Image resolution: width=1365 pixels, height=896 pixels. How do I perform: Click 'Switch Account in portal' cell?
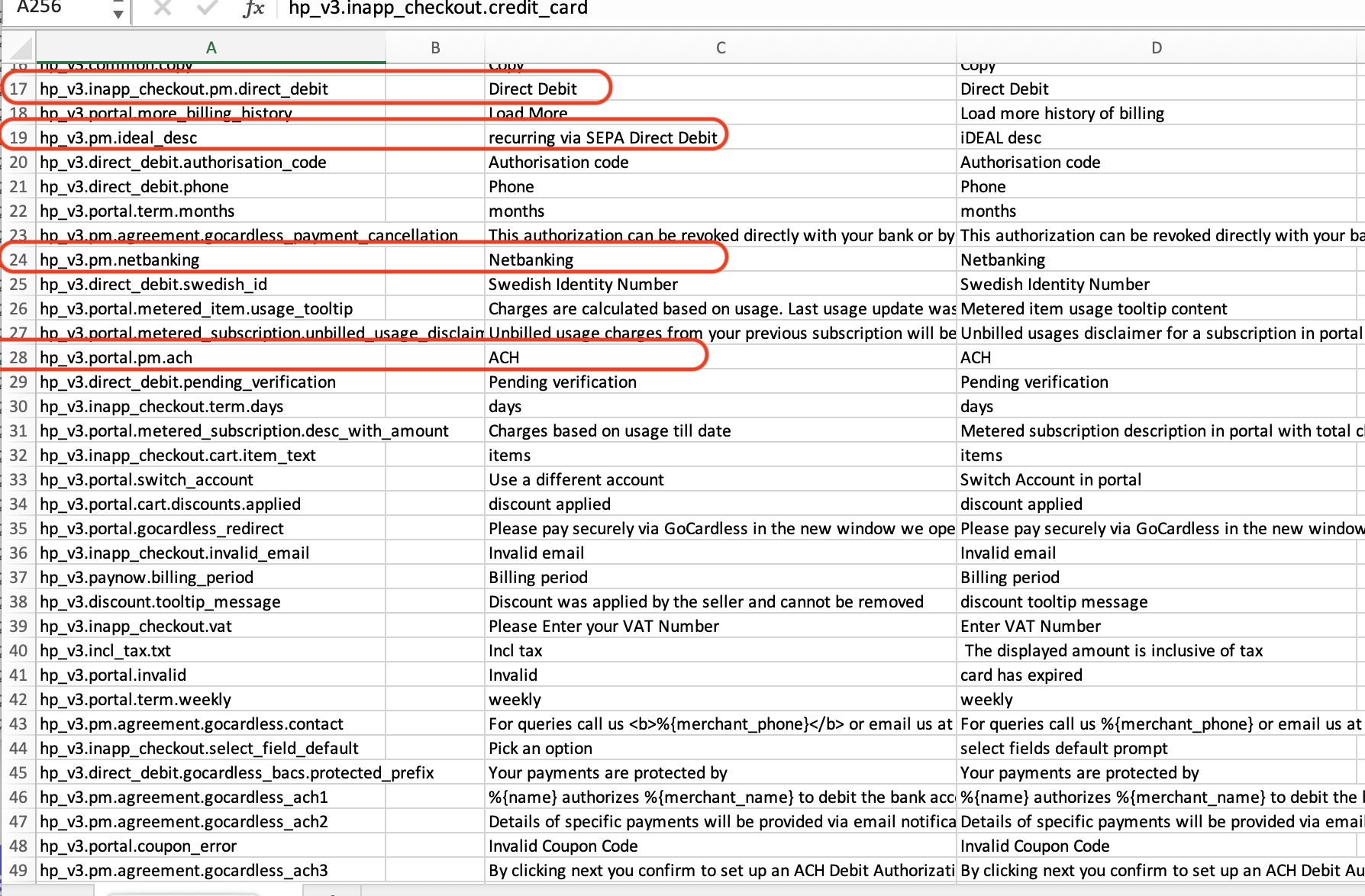[x=1050, y=480]
